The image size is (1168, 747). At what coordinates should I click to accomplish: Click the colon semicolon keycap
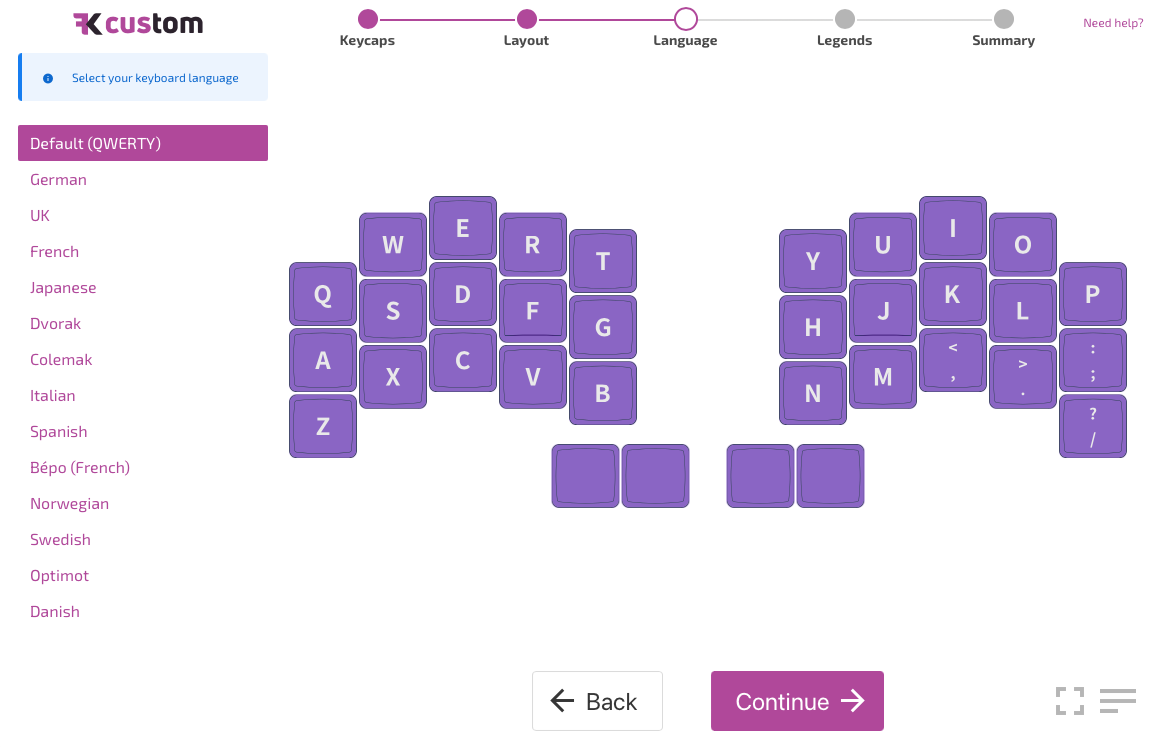coord(1093,360)
